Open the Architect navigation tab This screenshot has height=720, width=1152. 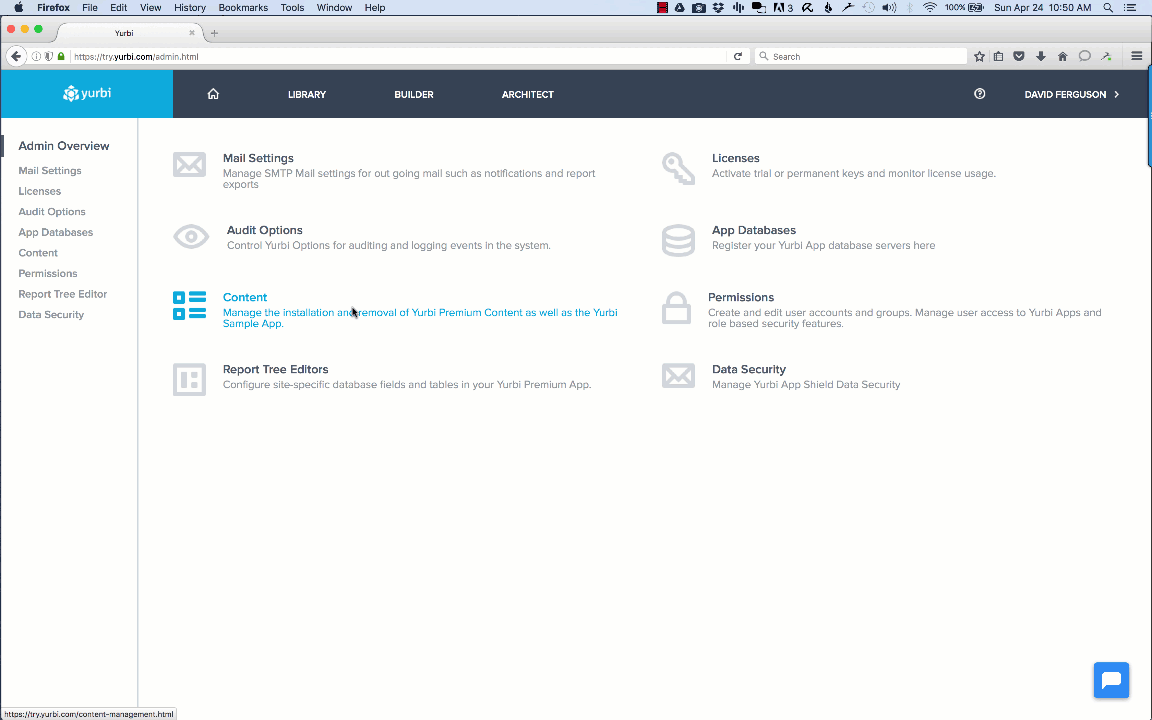pos(527,94)
